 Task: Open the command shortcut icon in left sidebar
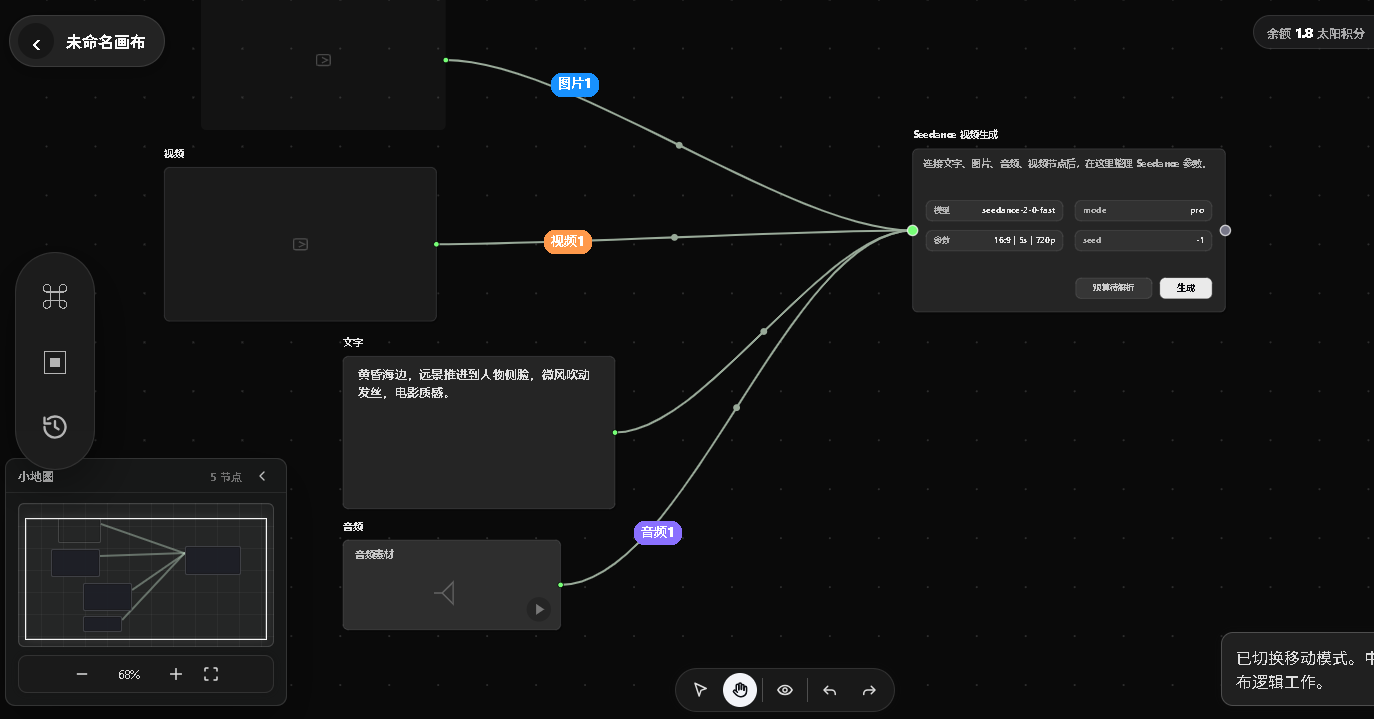pos(55,296)
